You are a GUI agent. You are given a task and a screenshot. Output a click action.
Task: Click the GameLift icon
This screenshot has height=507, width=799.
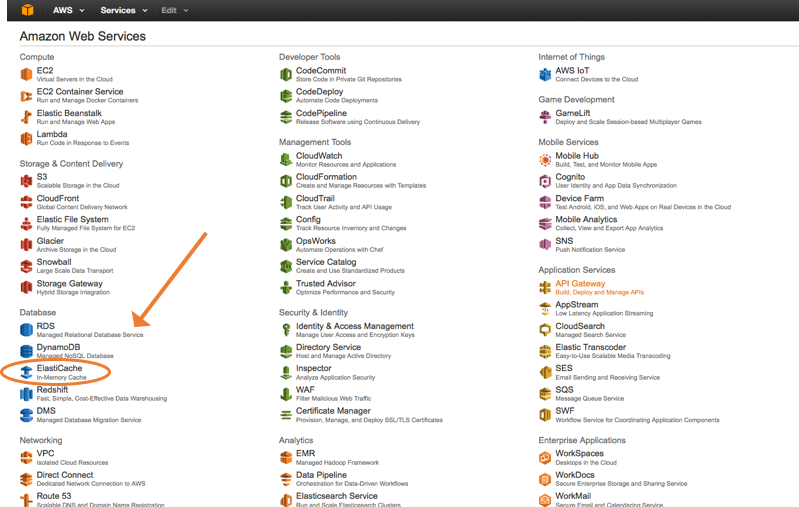pyautogui.click(x=545, y=117)
